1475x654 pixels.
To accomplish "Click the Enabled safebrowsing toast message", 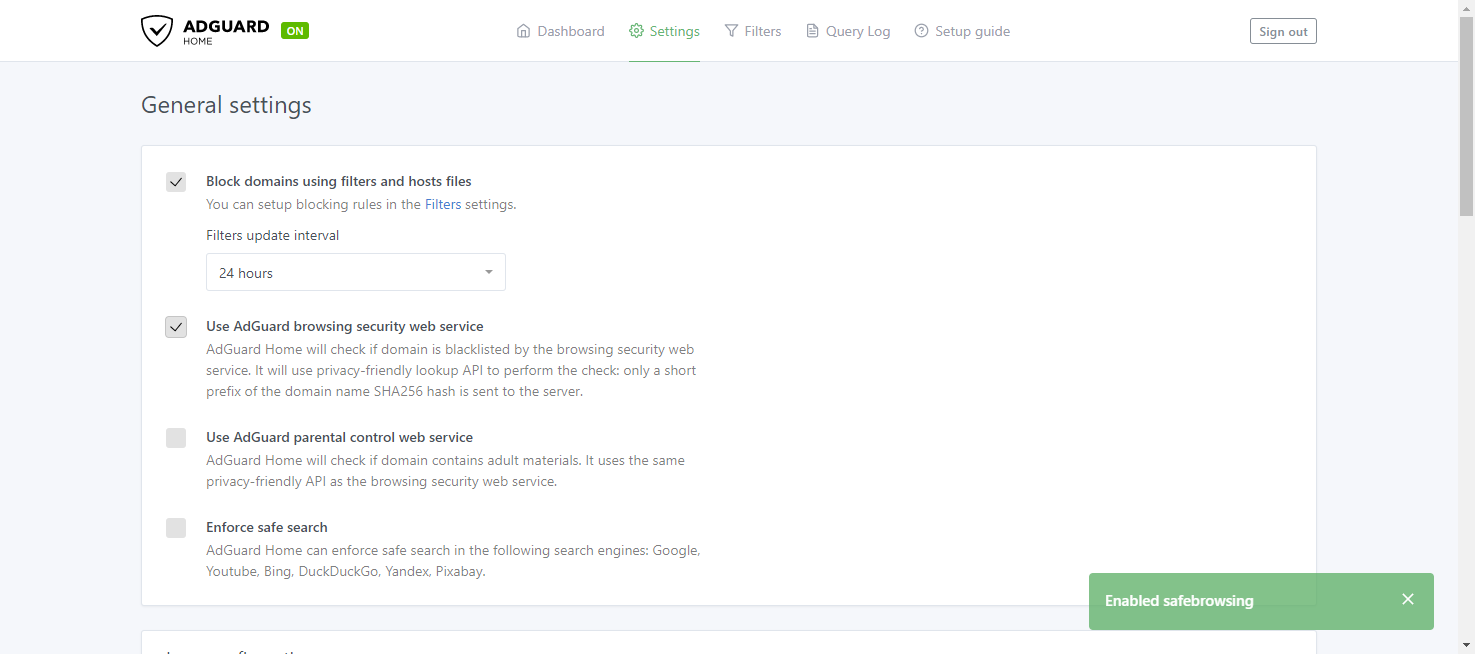I will coord(1179,601).
